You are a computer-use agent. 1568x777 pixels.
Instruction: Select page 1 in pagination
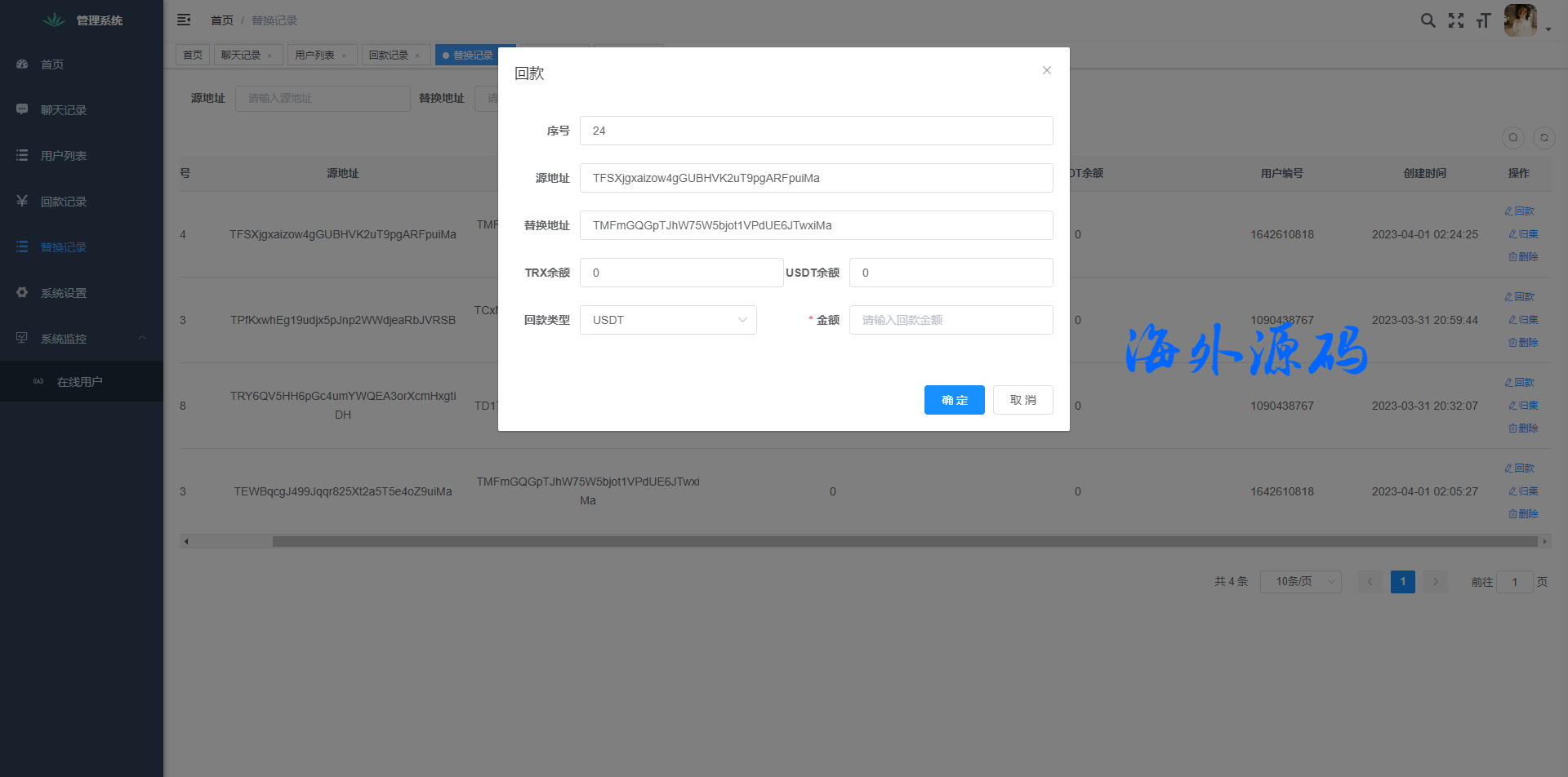click(1403, 582)
